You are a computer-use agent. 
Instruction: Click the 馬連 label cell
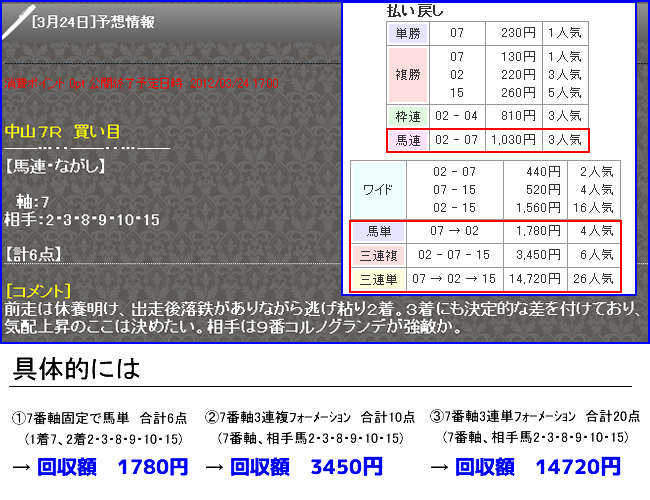click(408, 141)
